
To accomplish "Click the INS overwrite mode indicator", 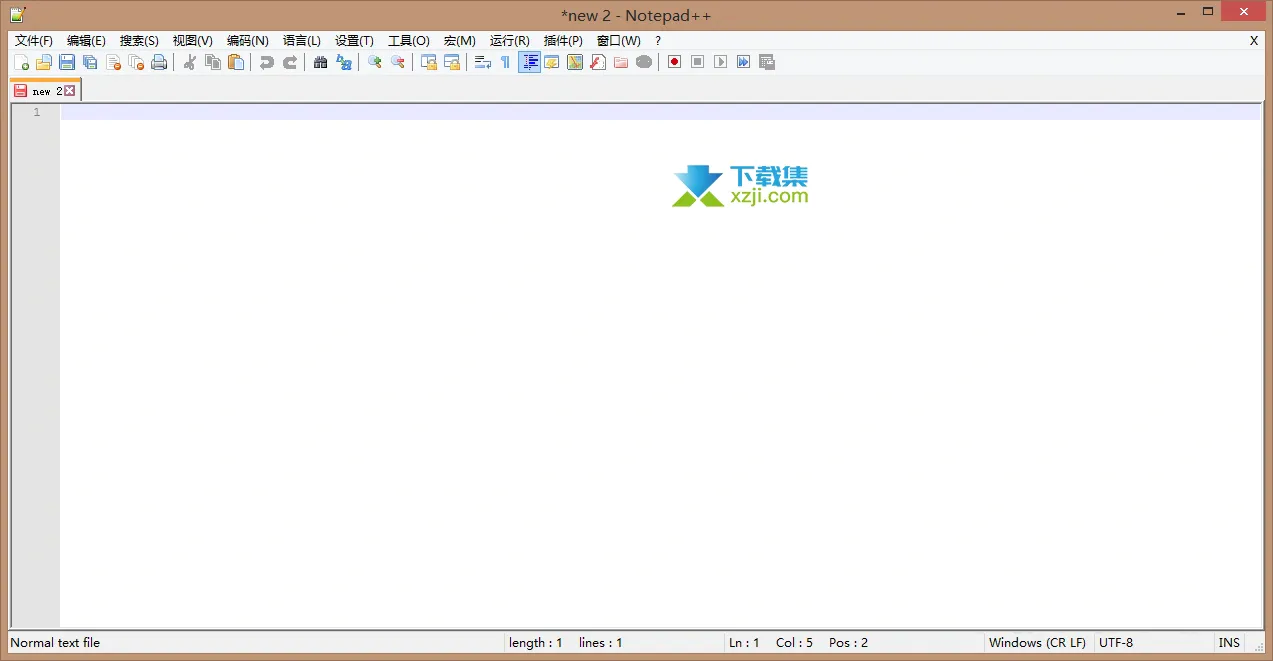I will 1229,642.
